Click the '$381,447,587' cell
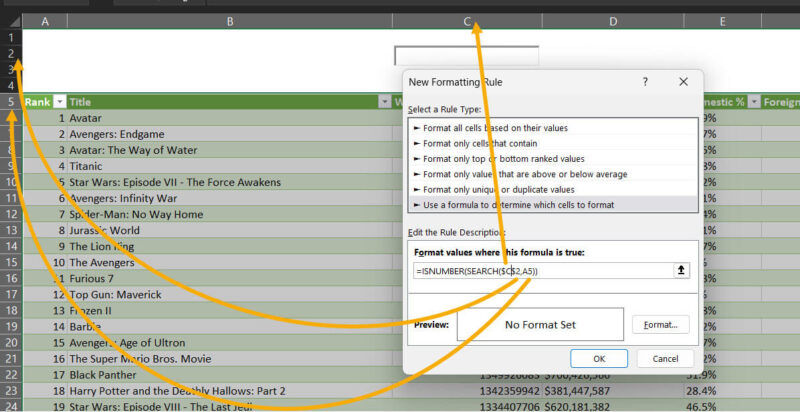This screenshot has width=800, height=412. [613, 391]
